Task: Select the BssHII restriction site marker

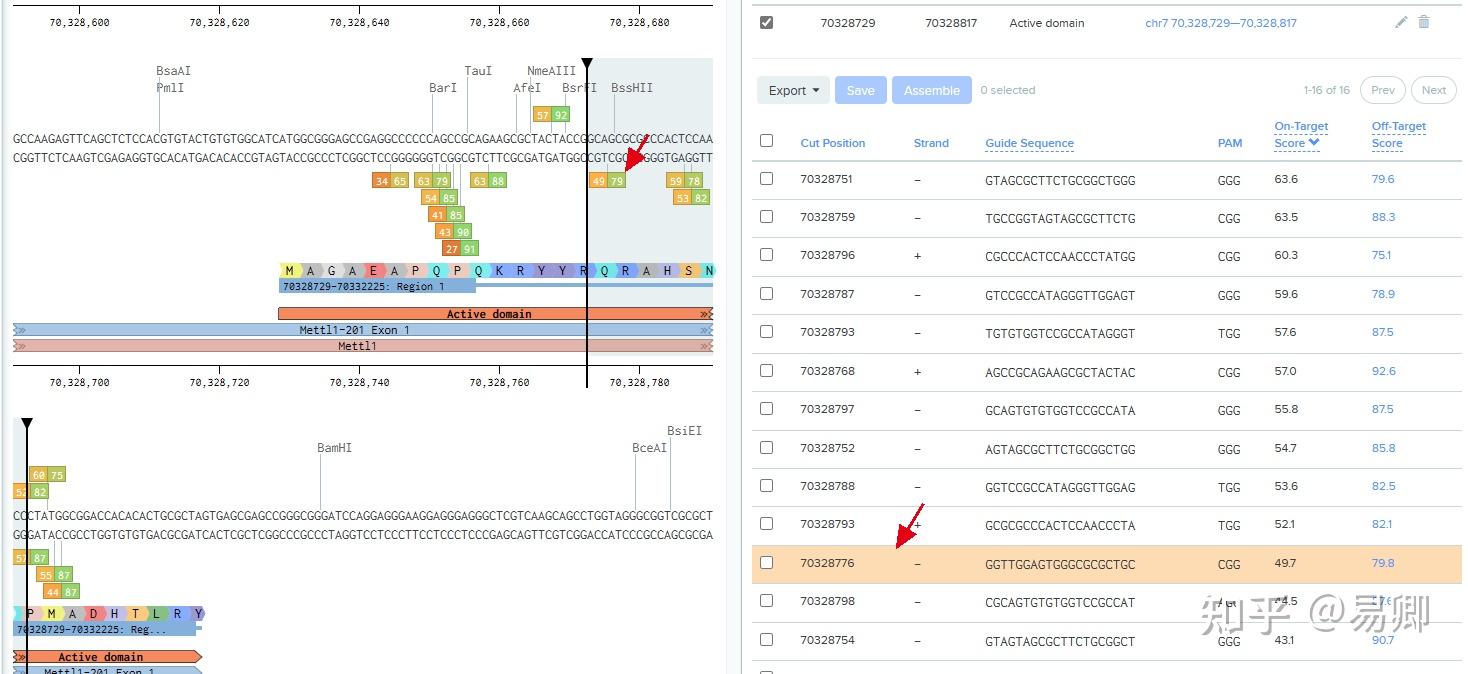Action: [x=632, y=88]
